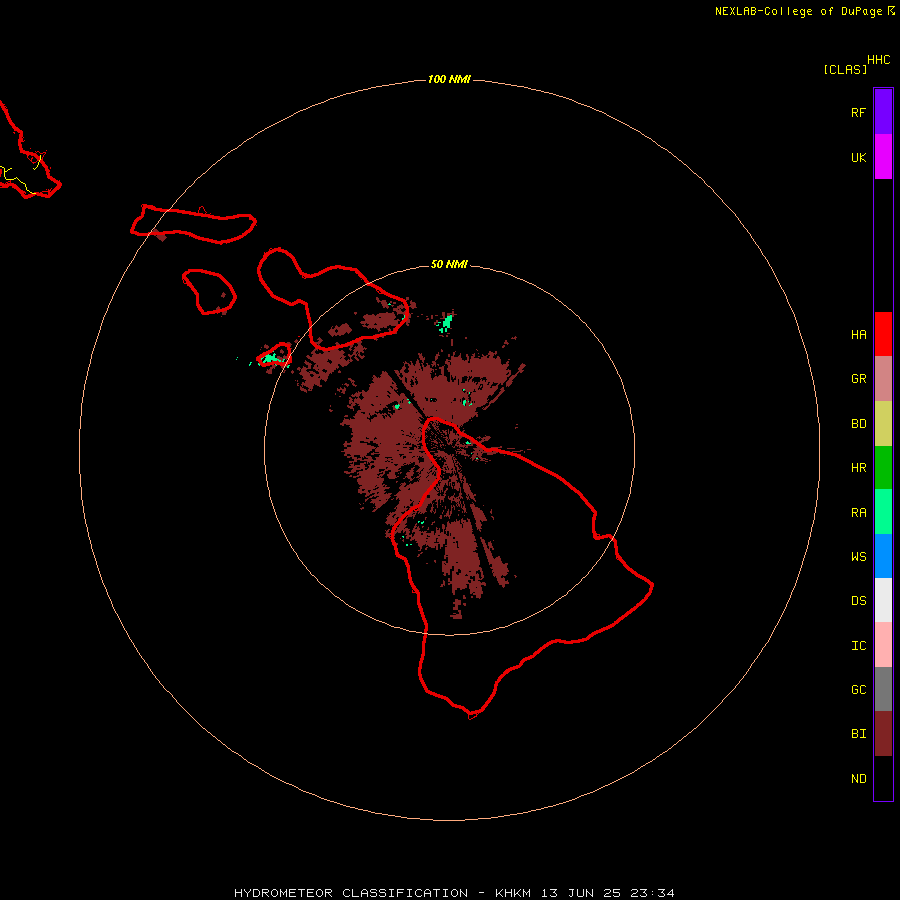The width and height of the screenshot is (900, 900).
Task: Click the 100 NMI range ring label
Action: tap(449, 79)
